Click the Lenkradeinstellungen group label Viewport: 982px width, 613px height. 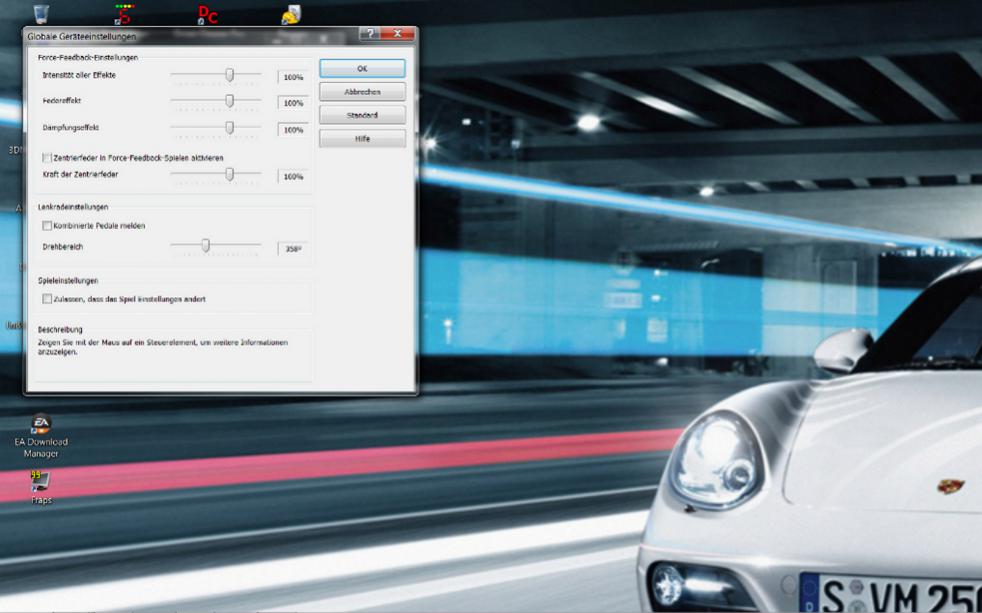[x=73, y=207]
